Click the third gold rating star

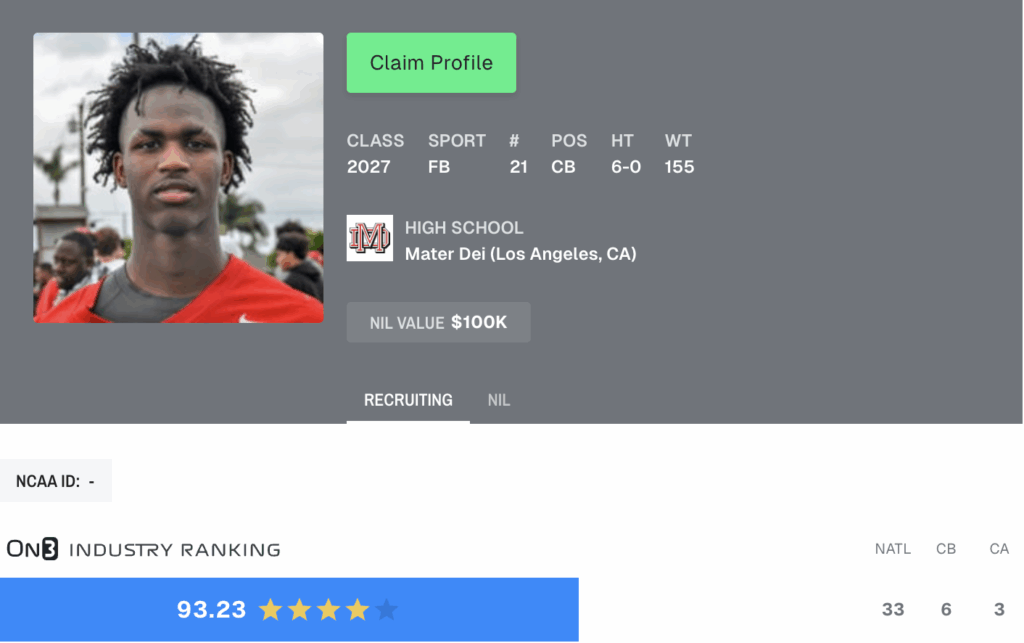click(x=328, y=610)
